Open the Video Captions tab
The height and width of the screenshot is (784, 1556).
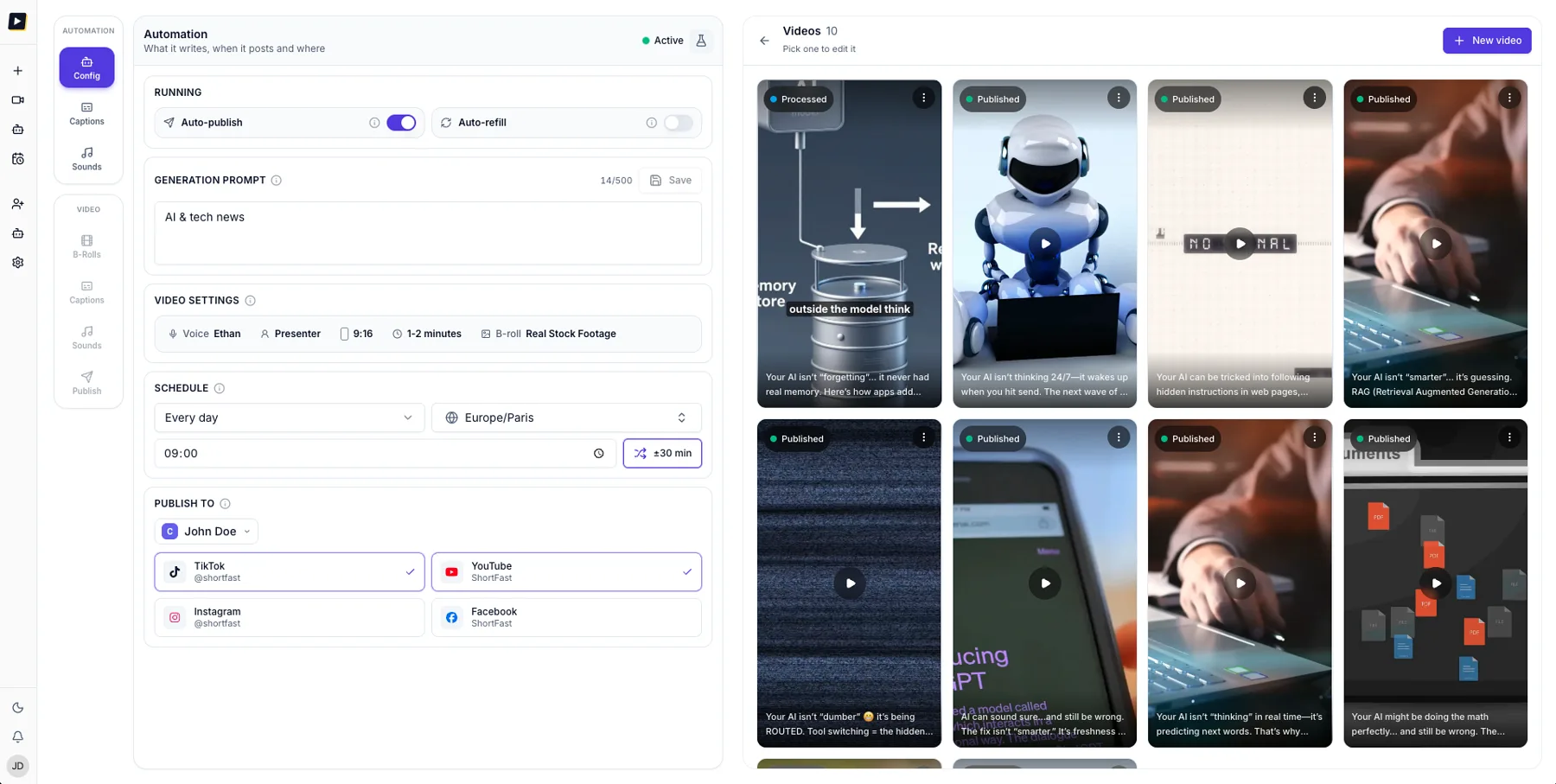pos(86,292)
